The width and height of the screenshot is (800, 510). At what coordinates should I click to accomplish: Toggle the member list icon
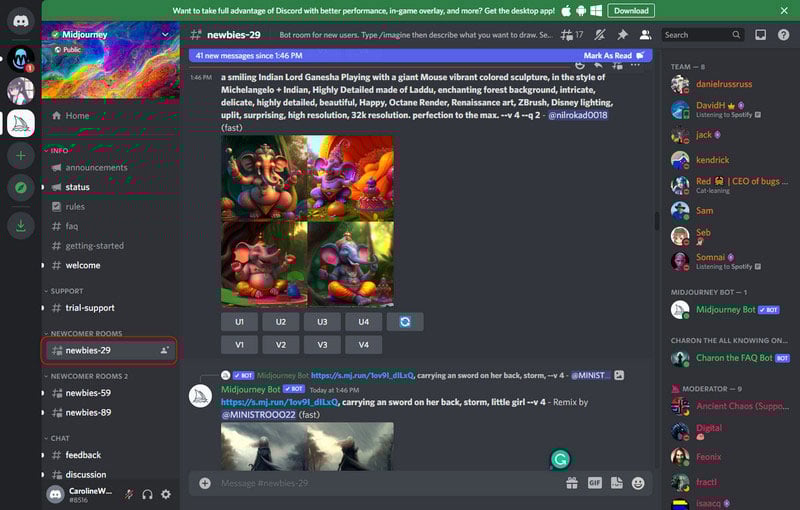coord(645,35)
